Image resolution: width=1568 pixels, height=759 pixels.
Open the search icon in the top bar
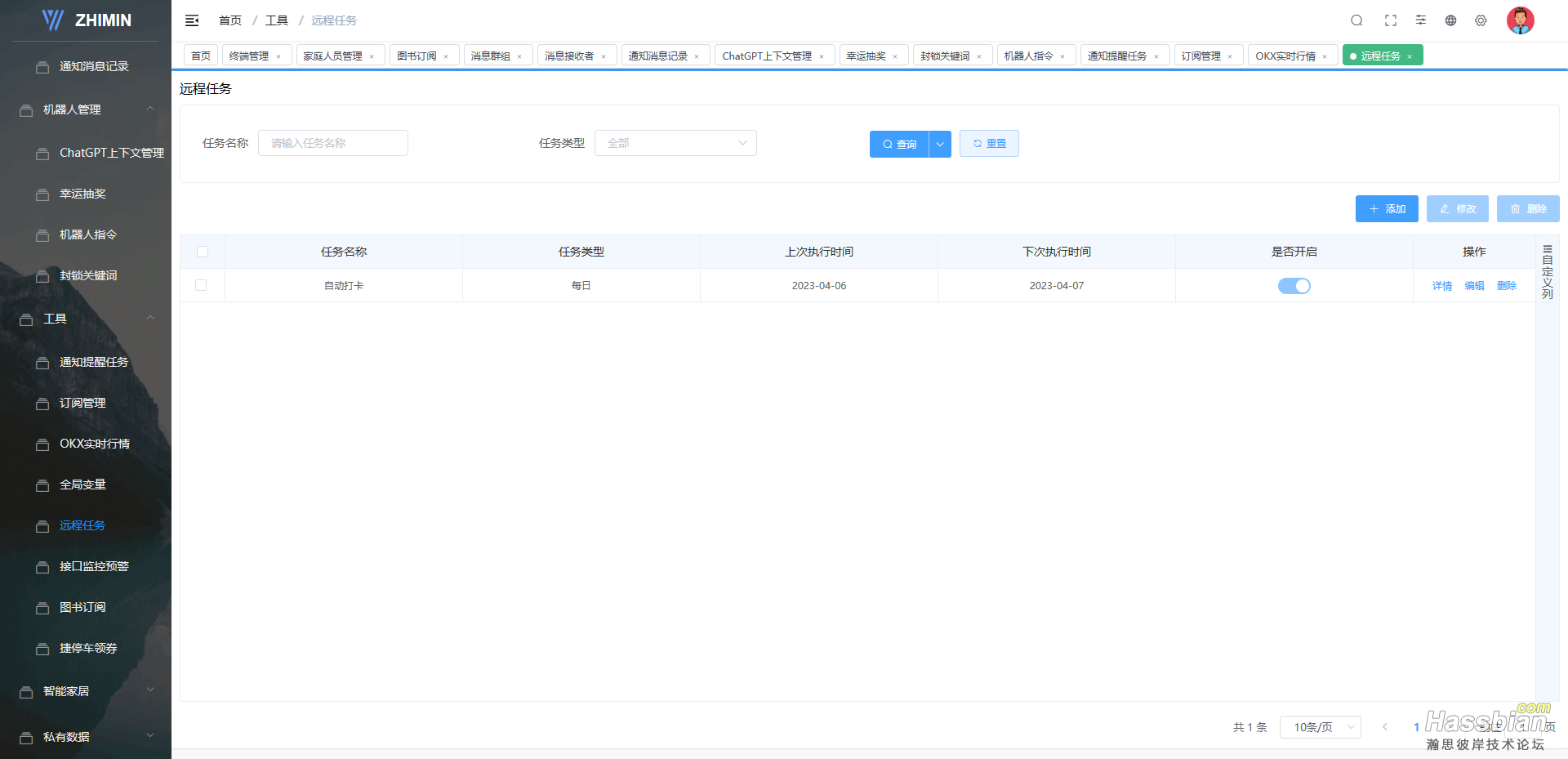pyautogui.click(x=1356, y=20)
